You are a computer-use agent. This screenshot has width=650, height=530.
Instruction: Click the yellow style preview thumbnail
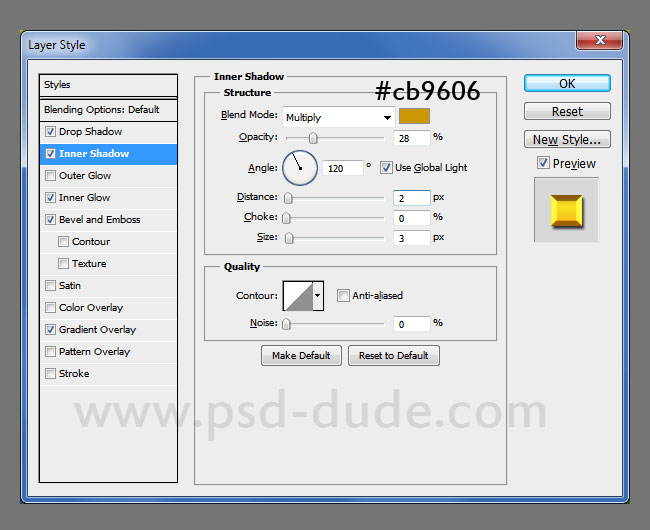click(x=566, y=210)
